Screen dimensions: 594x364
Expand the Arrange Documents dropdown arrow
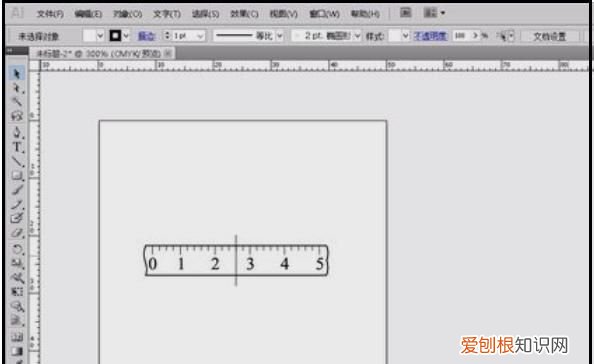pos(442,13)
